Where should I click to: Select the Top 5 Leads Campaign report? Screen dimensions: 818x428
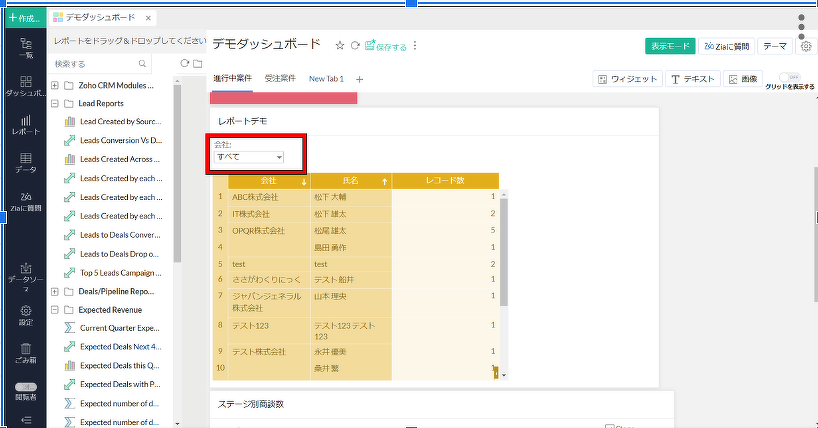(120, 272)
